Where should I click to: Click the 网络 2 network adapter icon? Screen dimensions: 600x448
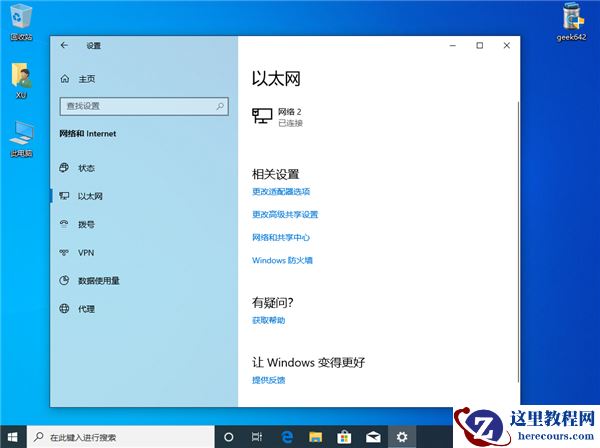tap(262, 116)
